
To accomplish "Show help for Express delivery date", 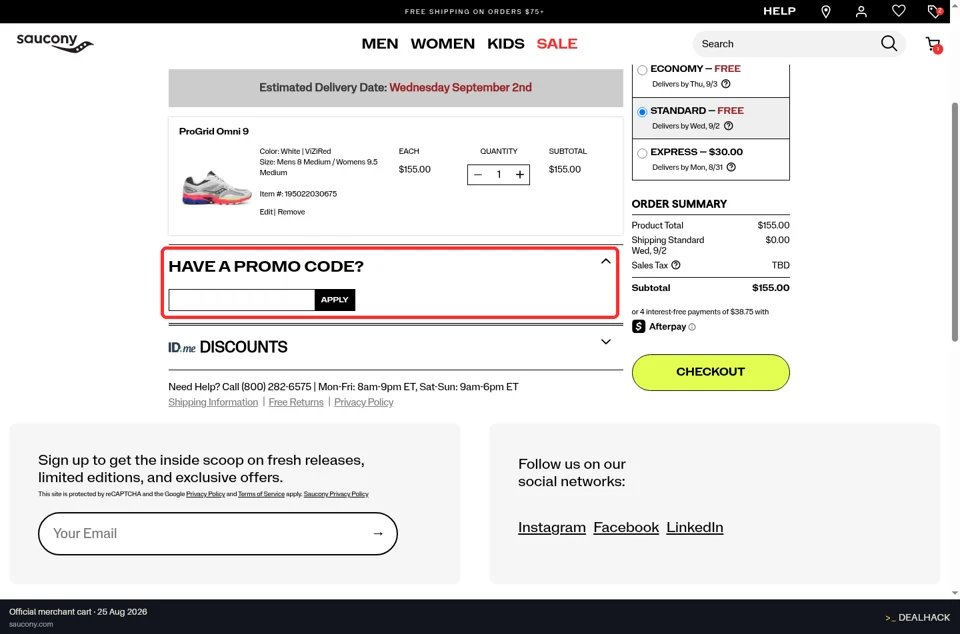I will (x=731, y=167).
